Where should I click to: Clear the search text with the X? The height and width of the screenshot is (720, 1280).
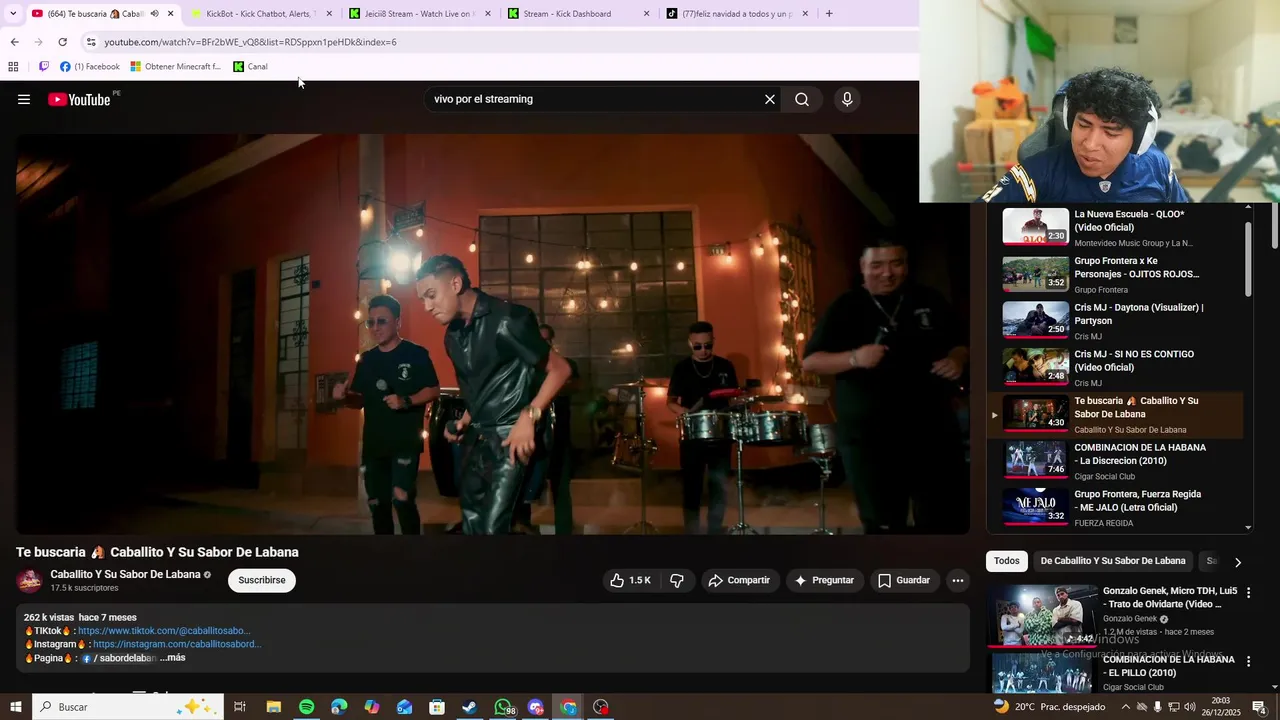(770, 99)
